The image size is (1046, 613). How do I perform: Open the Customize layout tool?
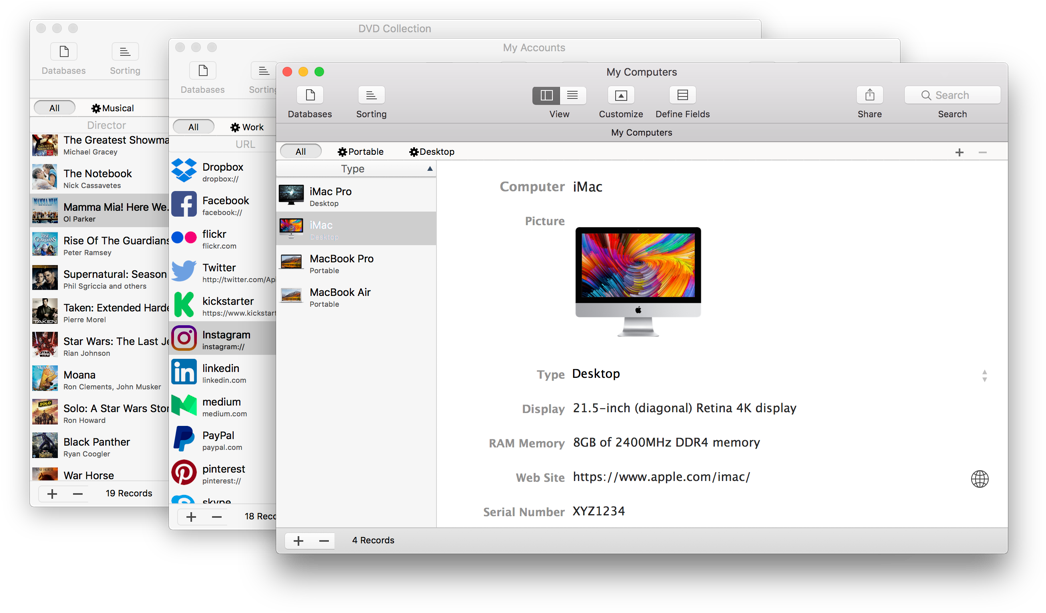620,96
